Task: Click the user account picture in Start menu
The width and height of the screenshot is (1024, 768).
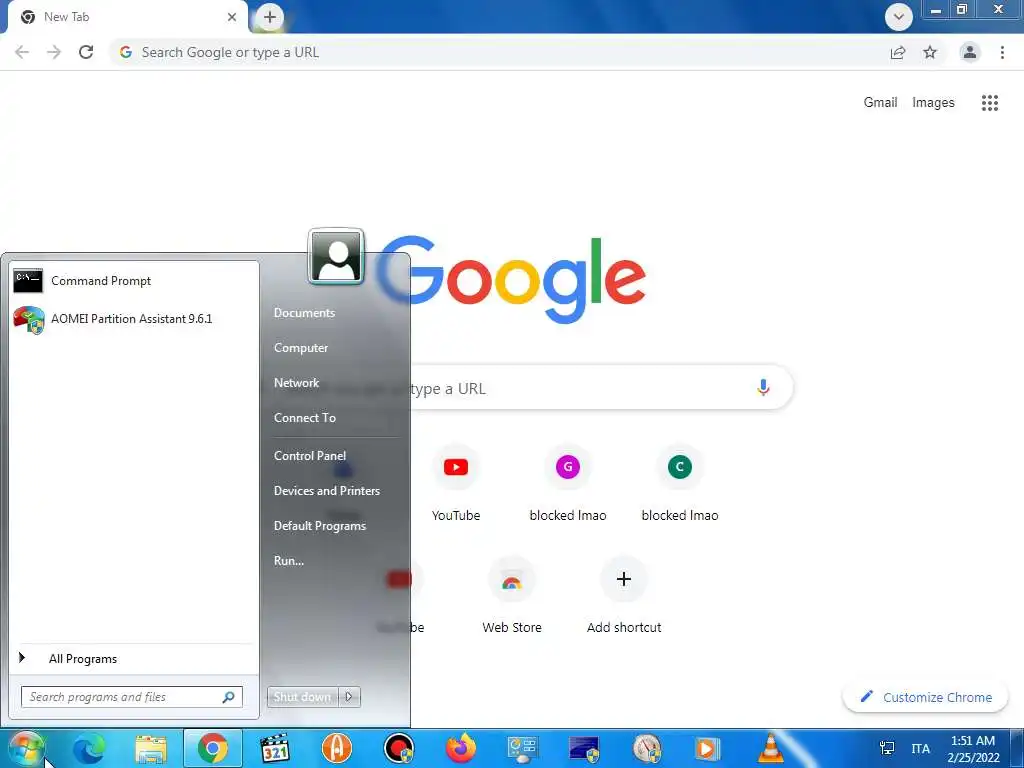Action: 336,257
